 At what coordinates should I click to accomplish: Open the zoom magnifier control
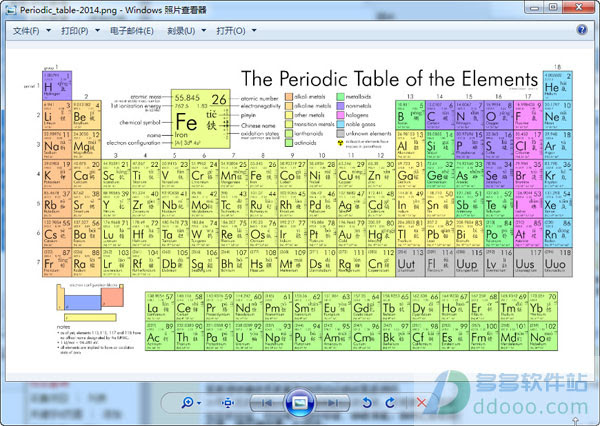(x=188, y=402)
